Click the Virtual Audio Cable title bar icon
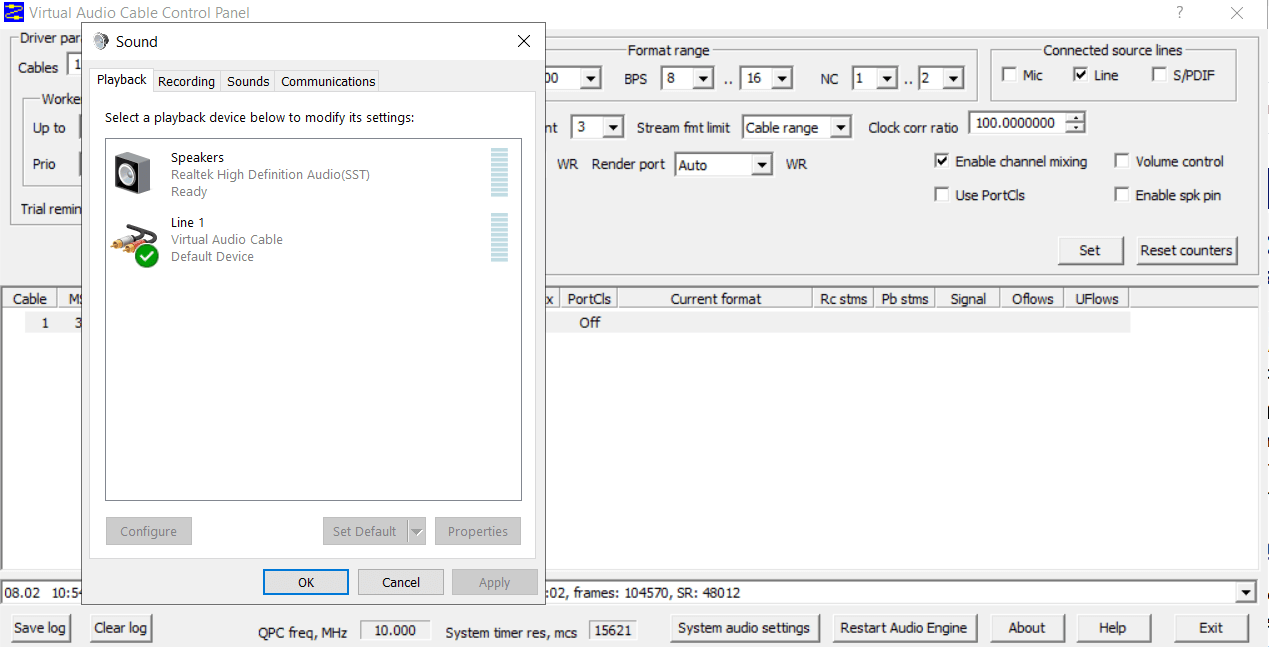The width and height of the screenshot is (1269, 647). pos(12,13)
